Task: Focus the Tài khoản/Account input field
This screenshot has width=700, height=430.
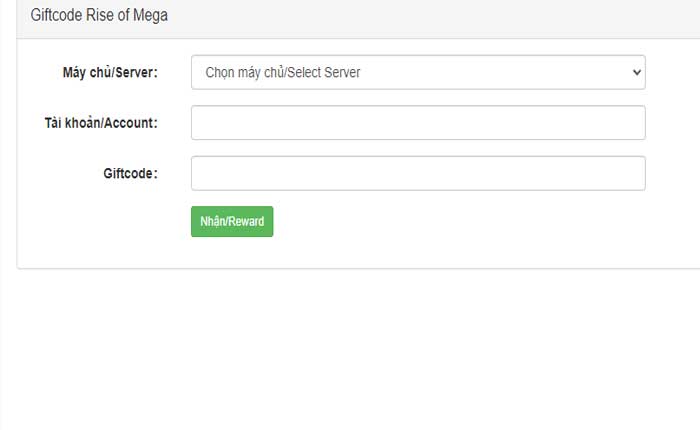Action: (418, 123)
